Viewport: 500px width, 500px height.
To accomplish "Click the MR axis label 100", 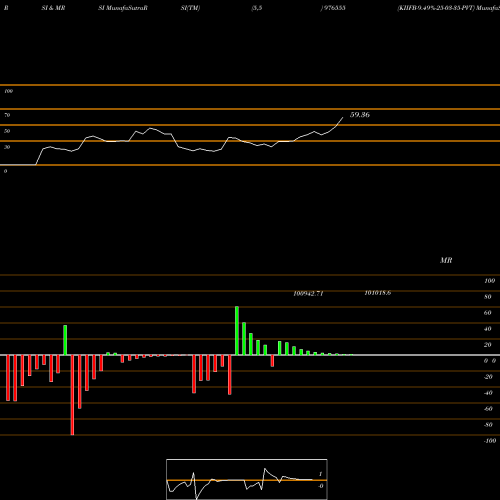I will (489, 281).
